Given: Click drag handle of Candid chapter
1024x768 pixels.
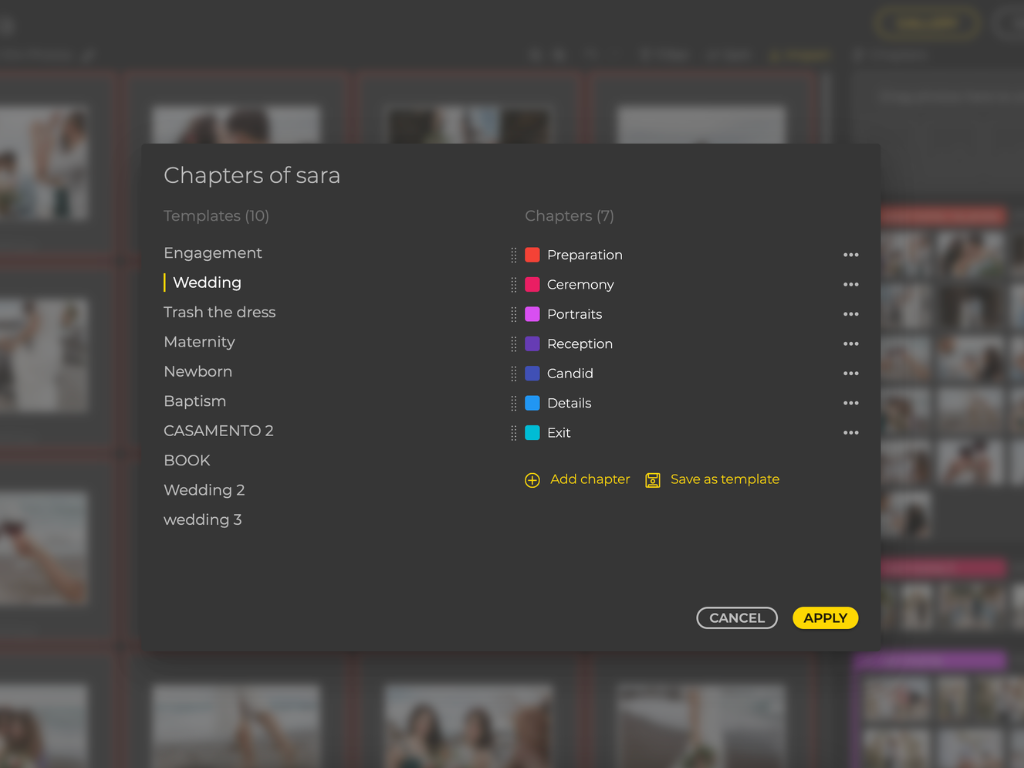Looking at the screenshot, I should pyautogui.click(x=513, y=374).
